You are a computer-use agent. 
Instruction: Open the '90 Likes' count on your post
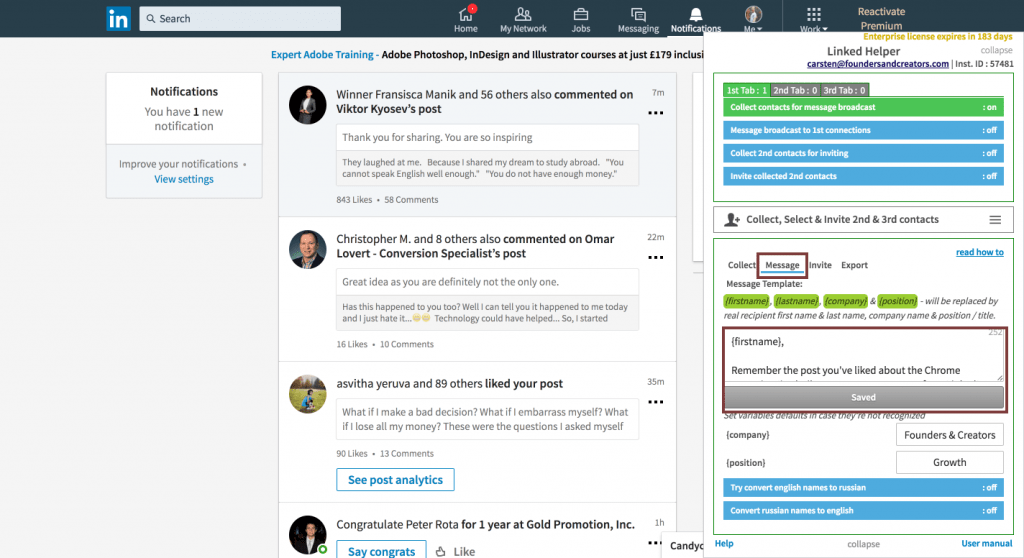352,453
